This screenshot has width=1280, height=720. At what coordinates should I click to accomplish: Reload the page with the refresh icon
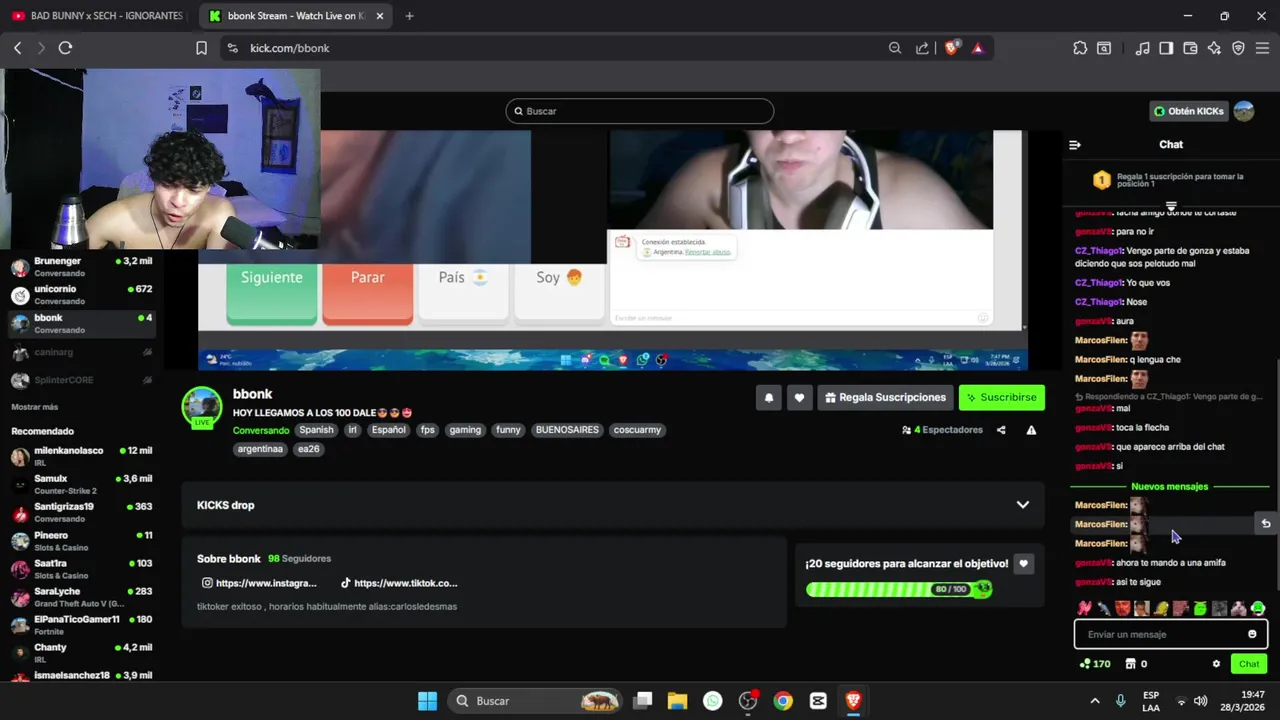tap(65, 48)
